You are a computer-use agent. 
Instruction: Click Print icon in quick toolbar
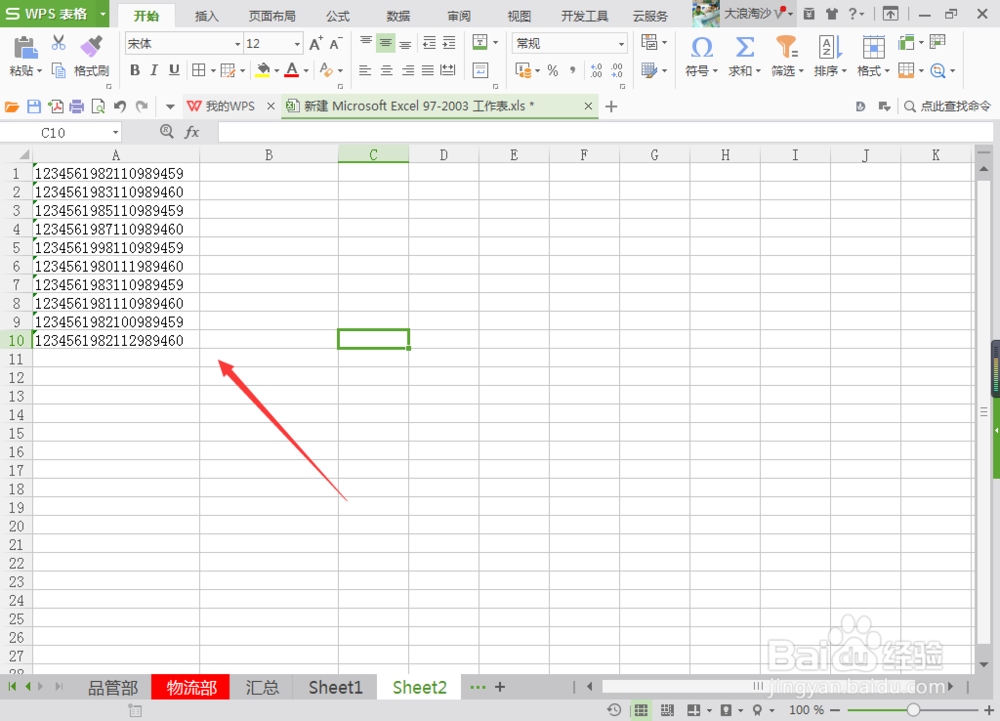point(77,106)
